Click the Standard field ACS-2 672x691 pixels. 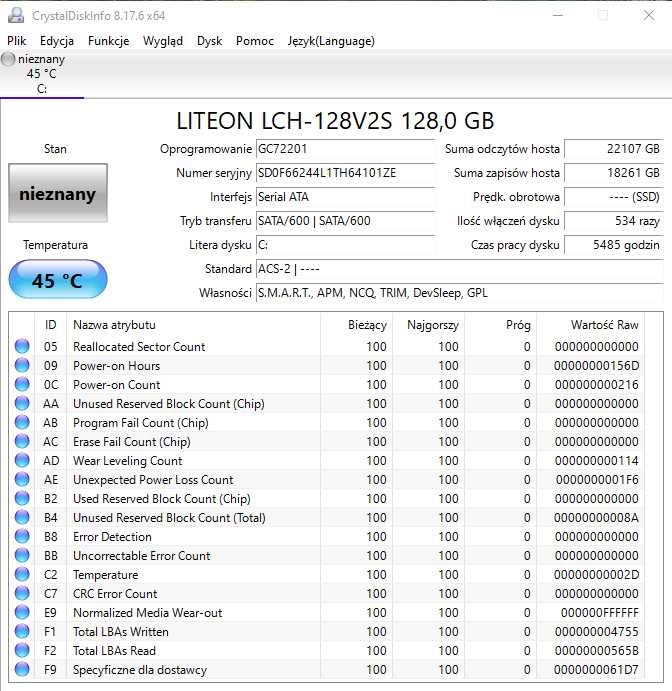point(459,268)
